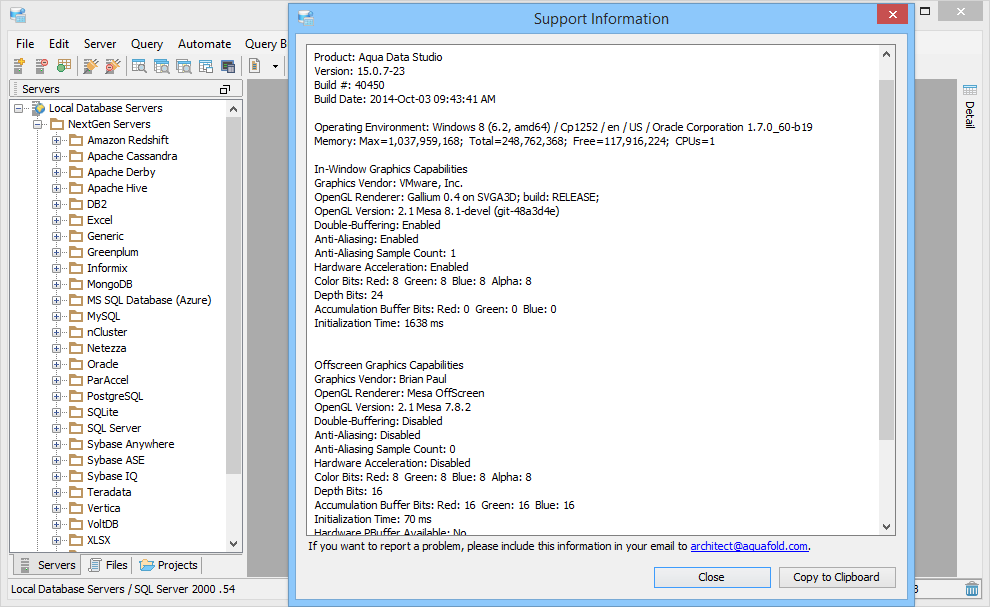
Task: Click the MongoDB folder icon
Action: 76,284
